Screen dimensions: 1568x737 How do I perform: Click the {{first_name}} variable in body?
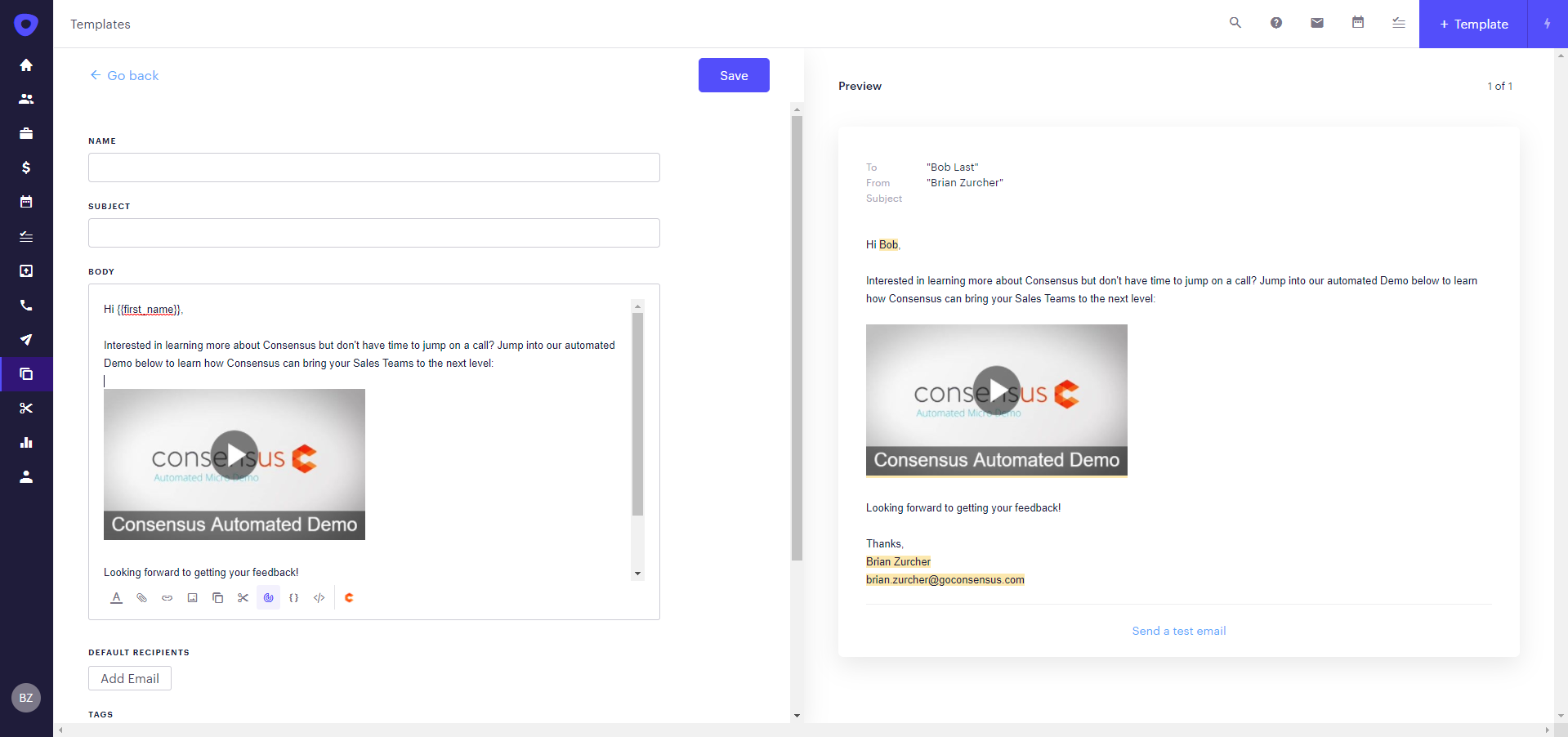(150, 310)
